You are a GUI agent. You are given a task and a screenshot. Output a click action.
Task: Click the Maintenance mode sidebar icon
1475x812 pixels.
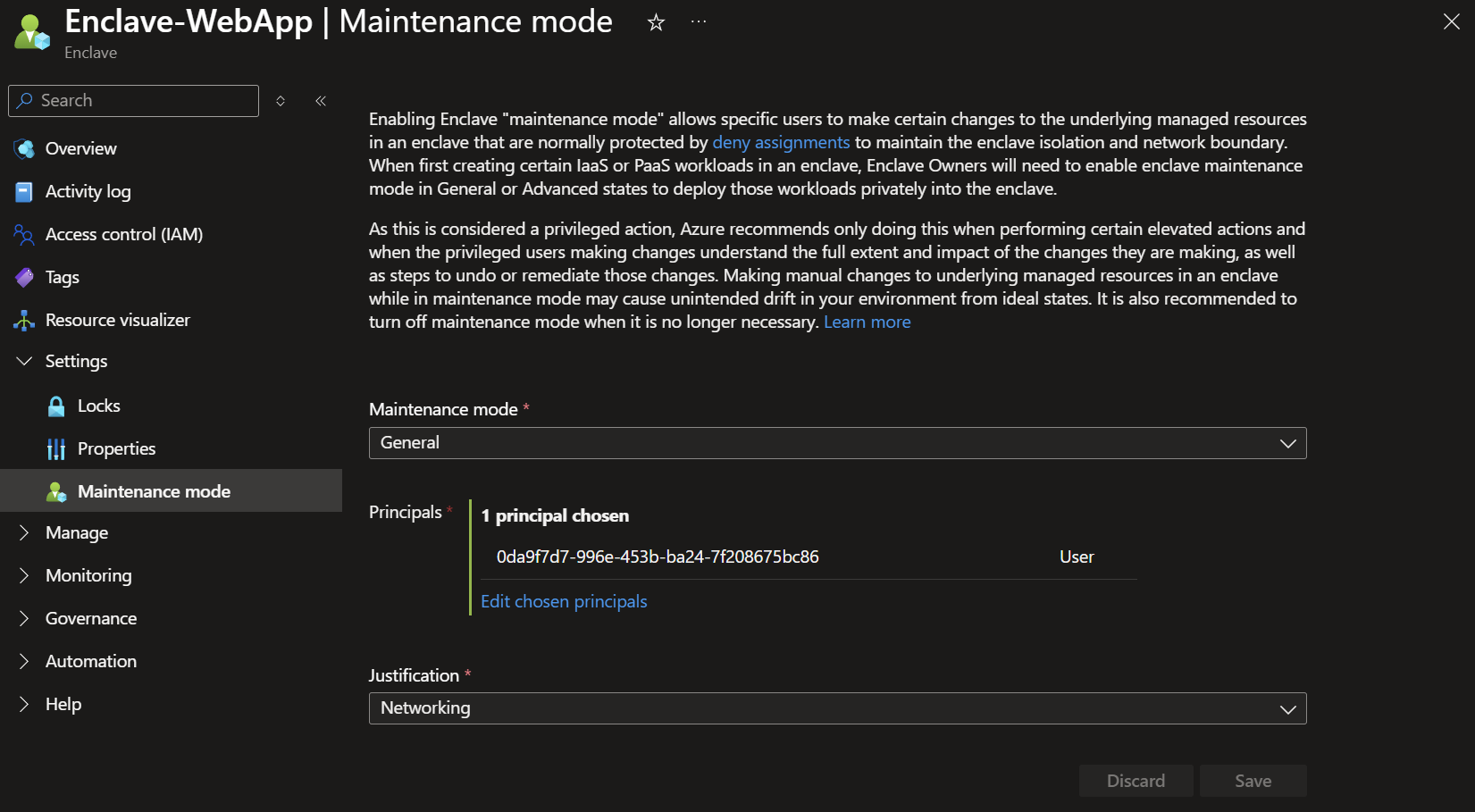tap(56, 491)
